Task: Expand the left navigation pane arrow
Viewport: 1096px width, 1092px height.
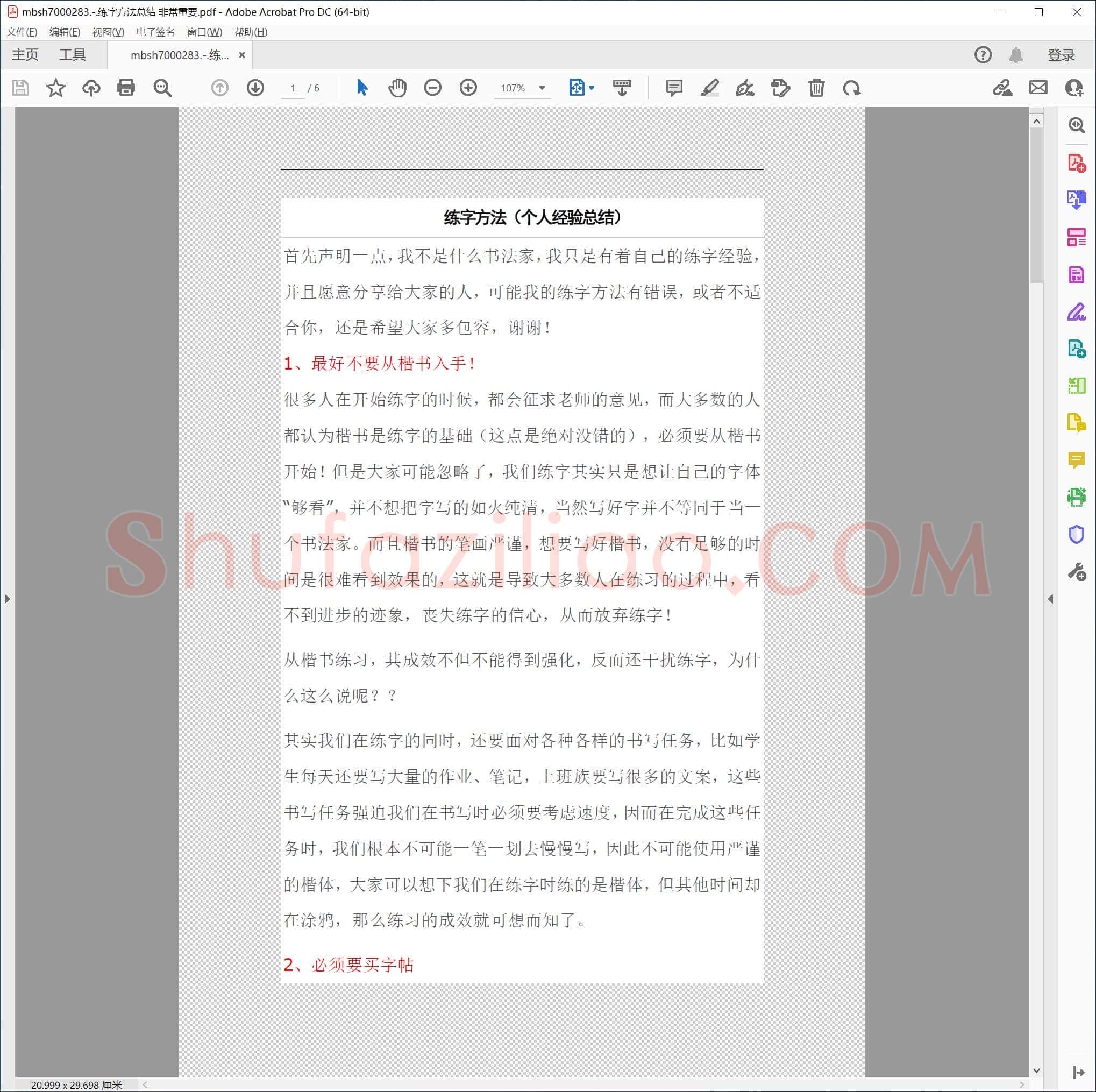Action: click(7, 599)
